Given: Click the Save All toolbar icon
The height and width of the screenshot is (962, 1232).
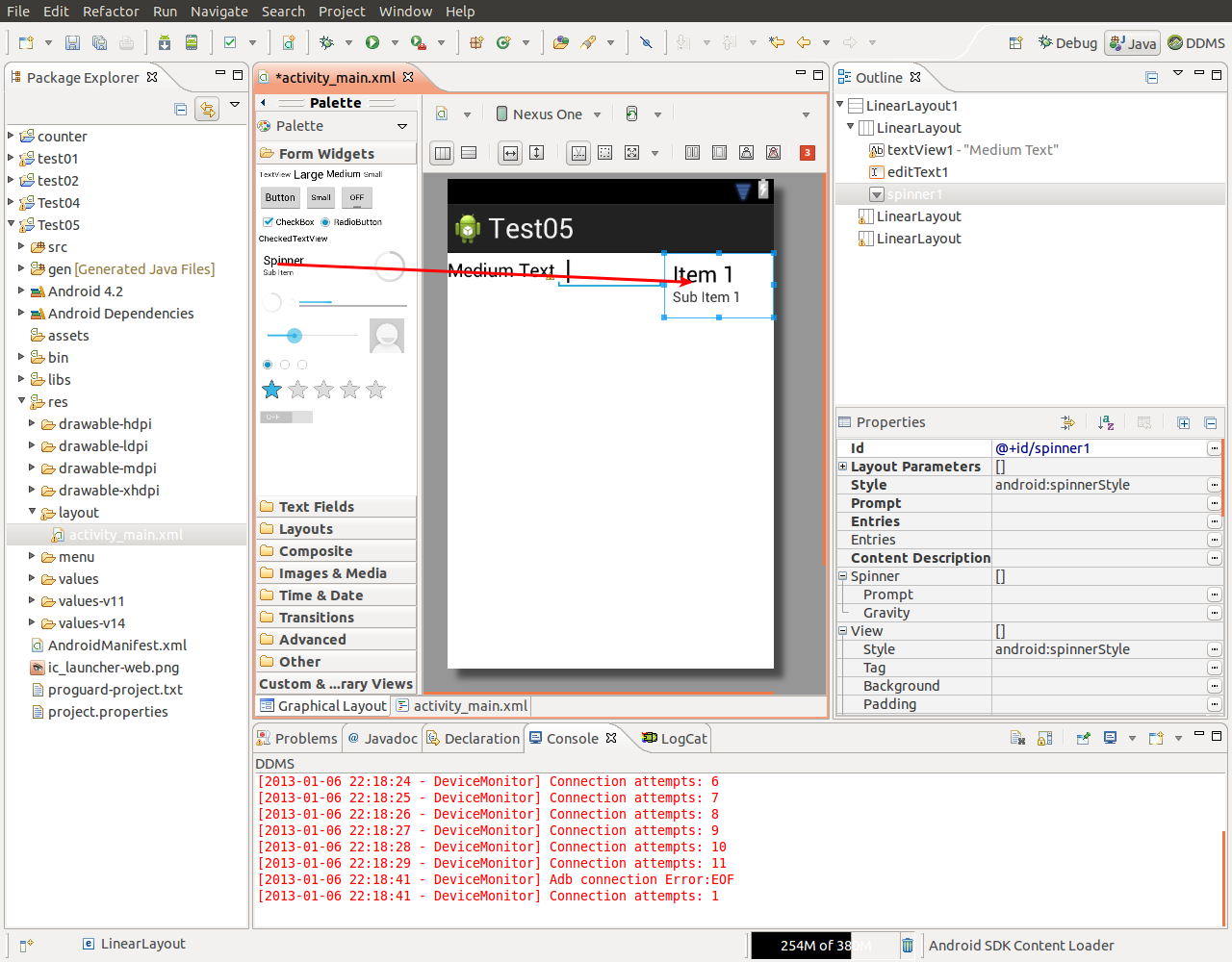Looking at the screenshot, I should pyautogui.click(x=99, y=42).
